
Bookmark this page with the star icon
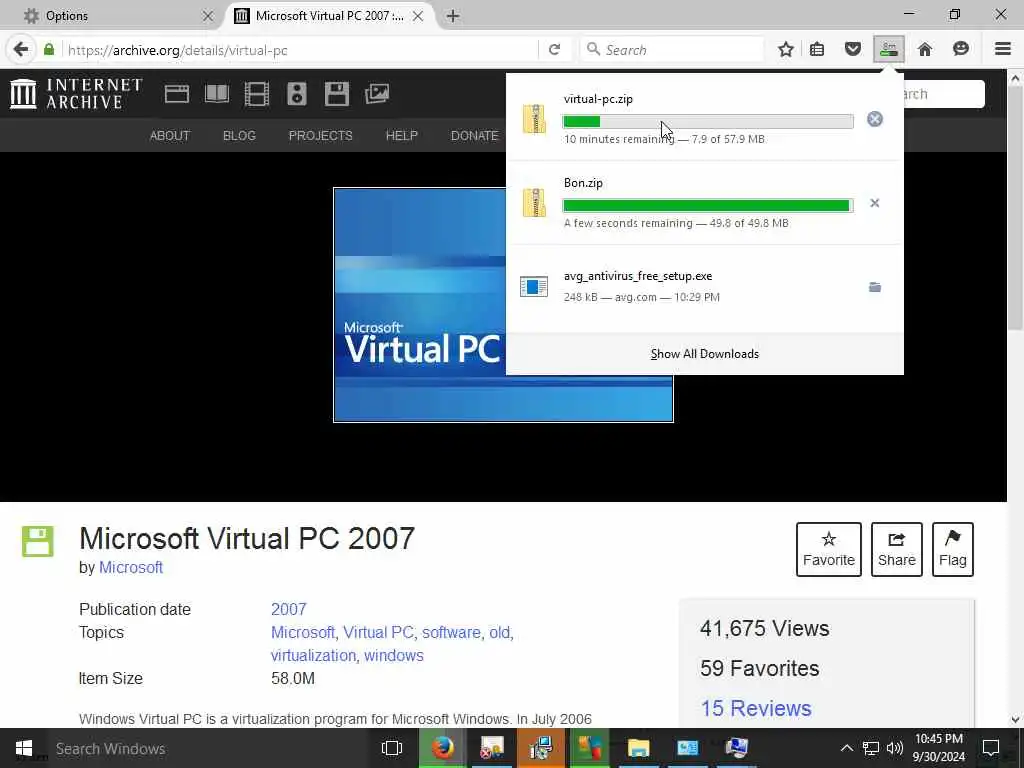coord(786,50)
